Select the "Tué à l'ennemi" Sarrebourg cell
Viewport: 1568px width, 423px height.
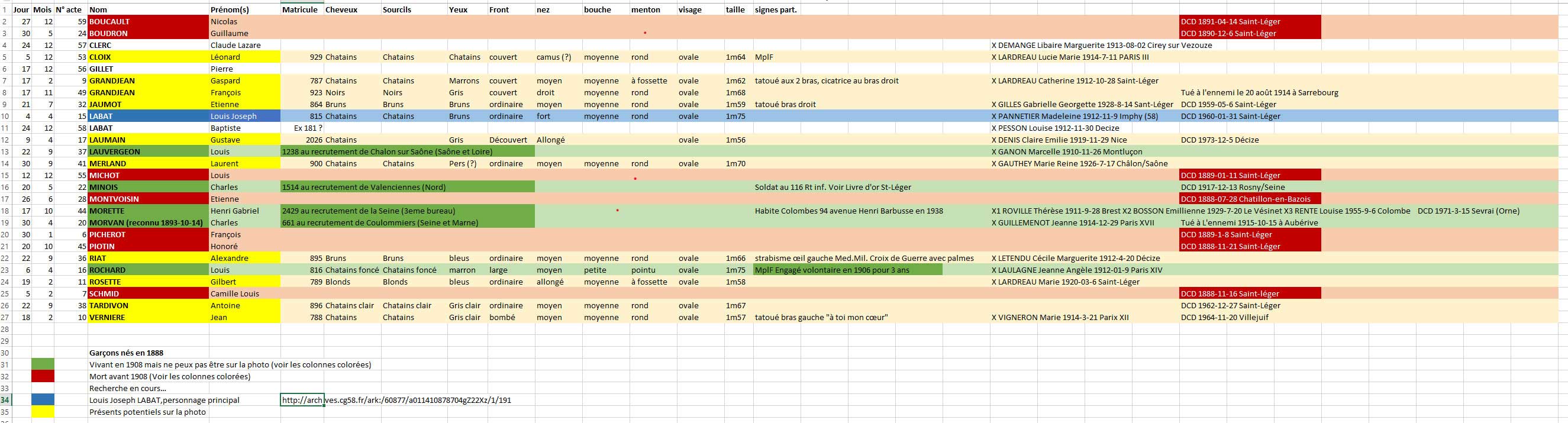pyautogui.click(x=1259, y=92)
